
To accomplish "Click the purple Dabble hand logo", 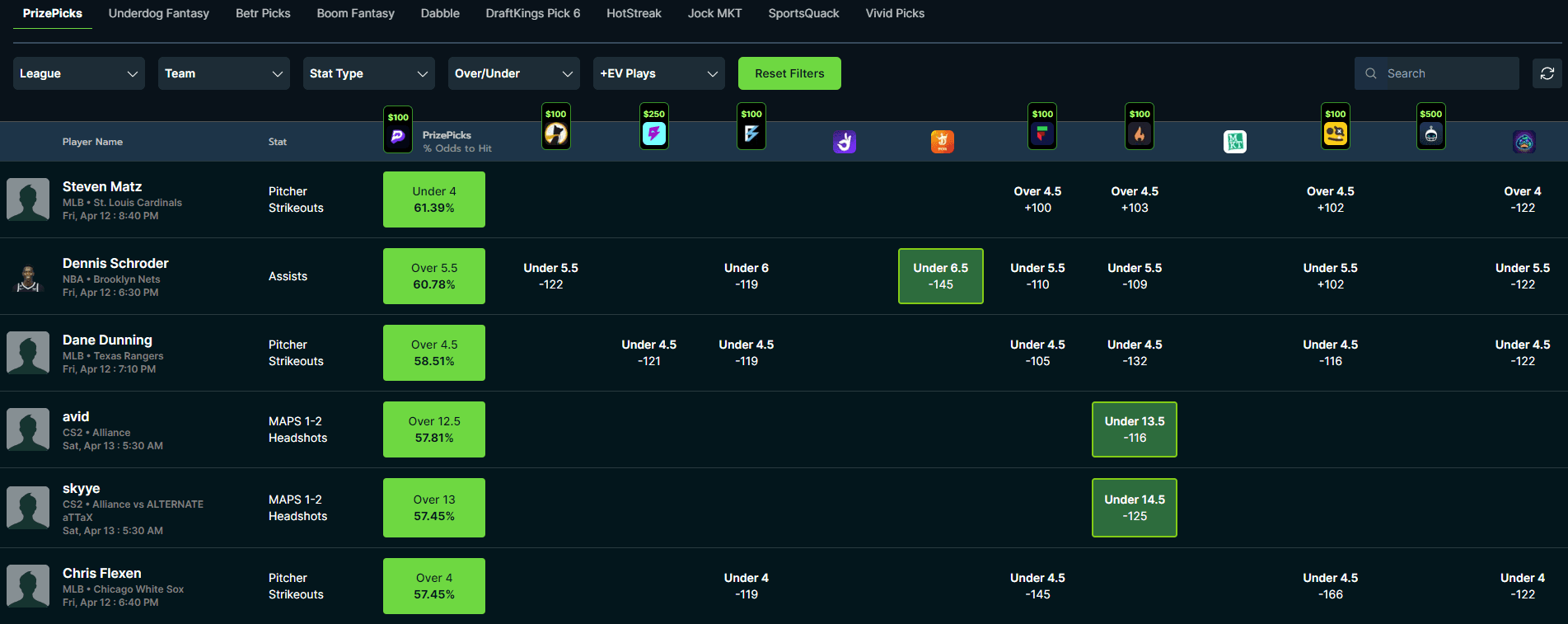I will [845, 142].
